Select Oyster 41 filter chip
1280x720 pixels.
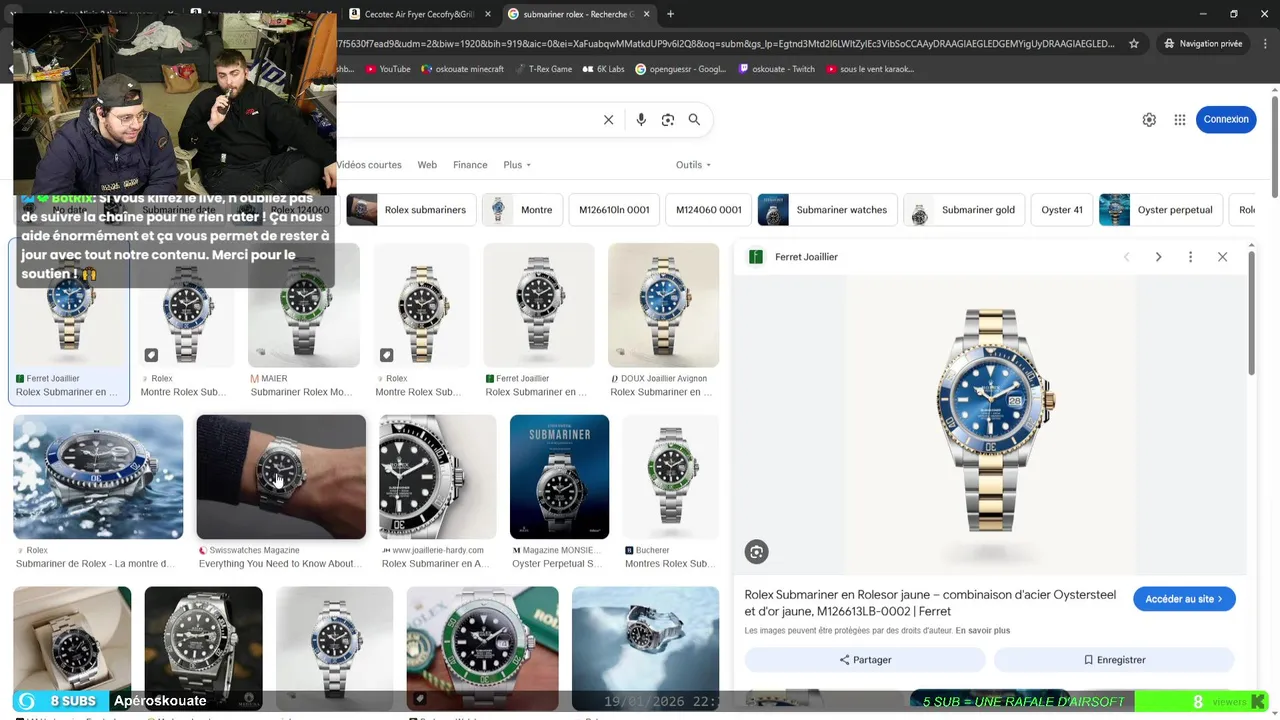[1061, 210]
